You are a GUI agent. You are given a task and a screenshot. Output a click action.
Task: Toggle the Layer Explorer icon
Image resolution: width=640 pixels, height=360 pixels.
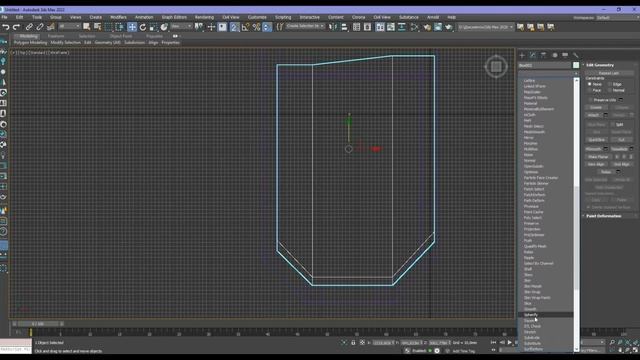(367, 27)
